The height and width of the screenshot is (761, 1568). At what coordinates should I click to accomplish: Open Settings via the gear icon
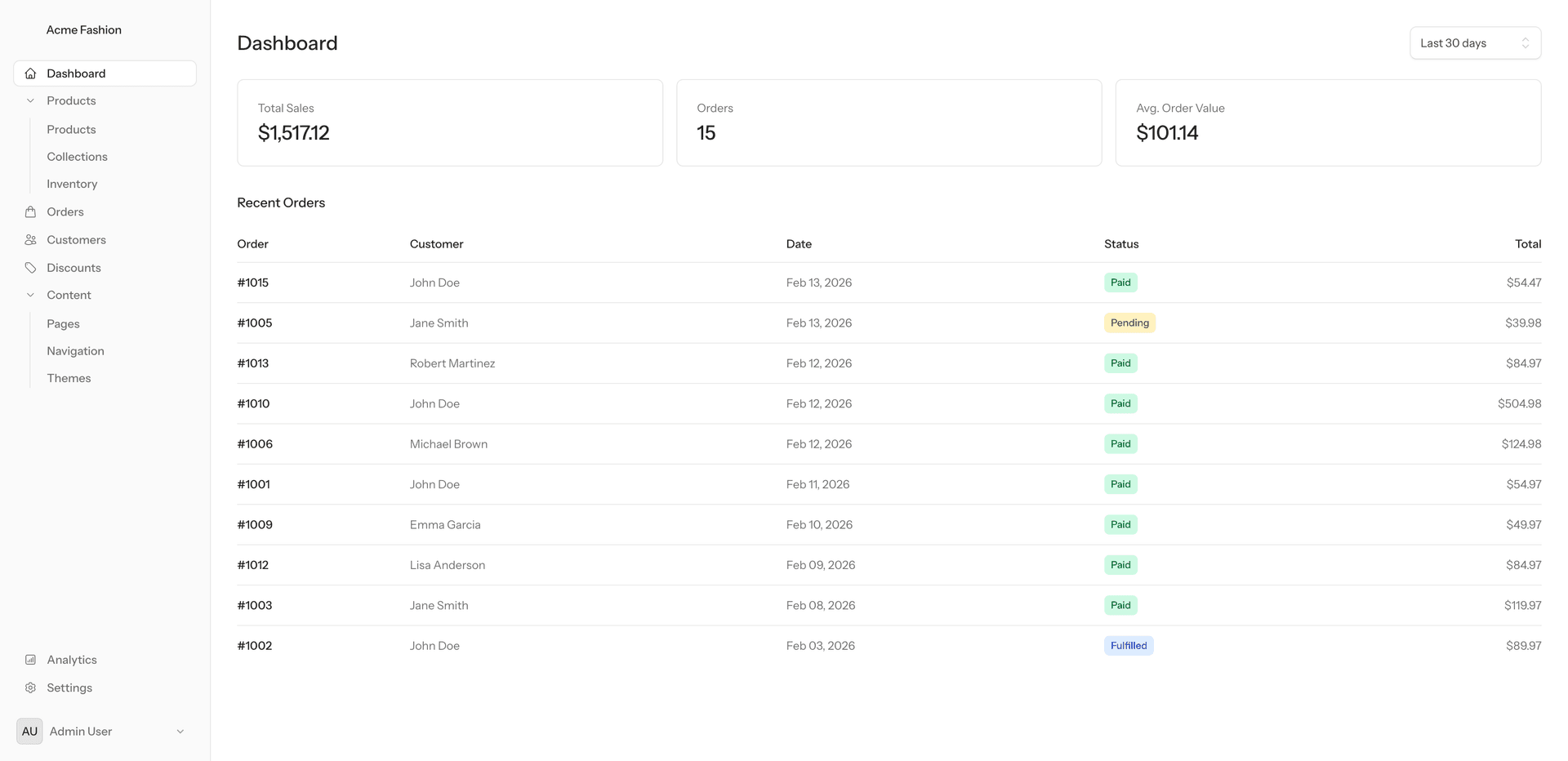(x=30, y=688)
